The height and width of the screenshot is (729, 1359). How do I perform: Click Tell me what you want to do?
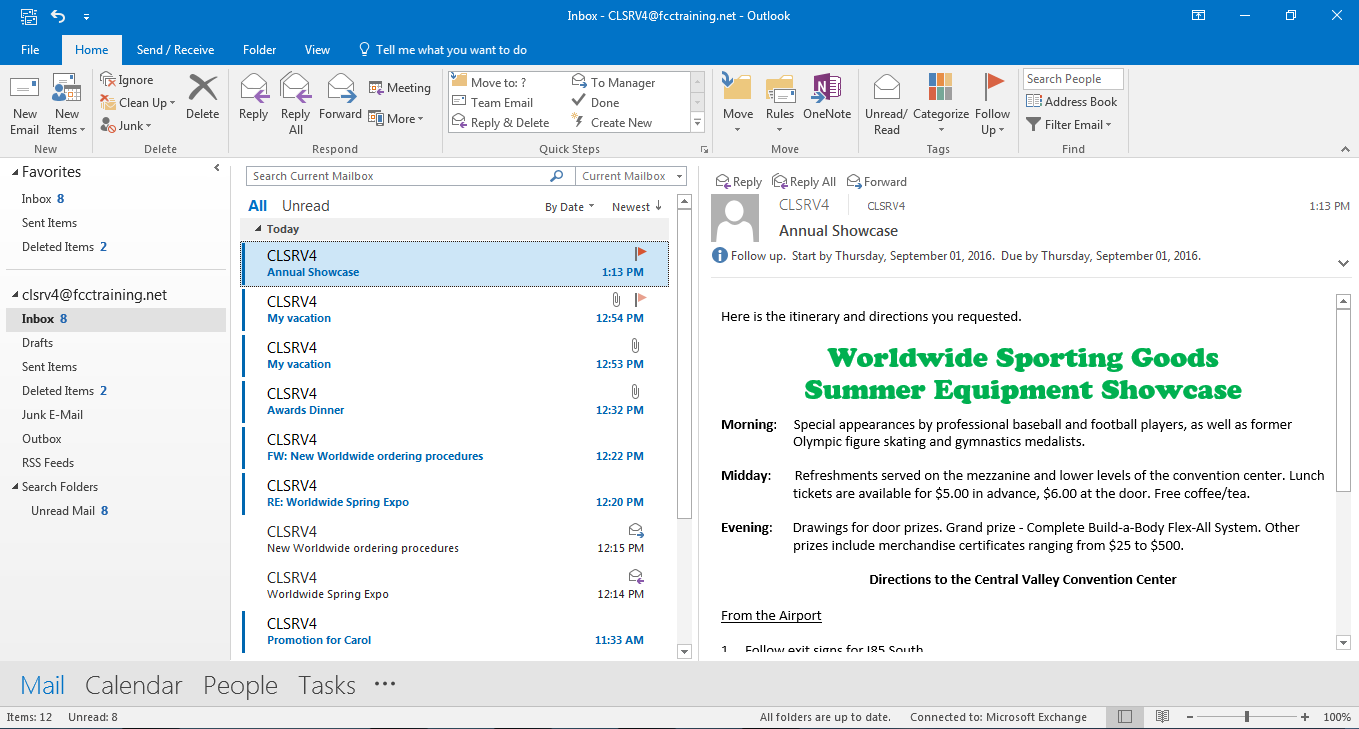point(442,50)
